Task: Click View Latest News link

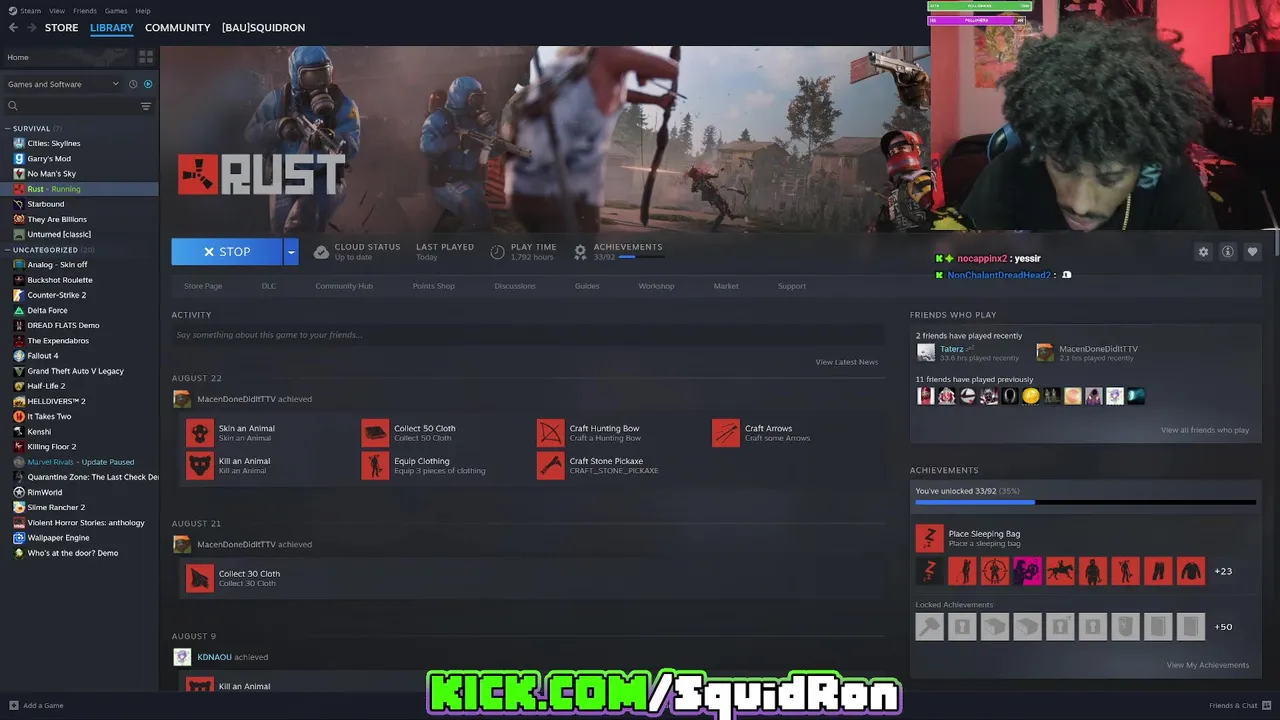Action: tap(846, 362)
